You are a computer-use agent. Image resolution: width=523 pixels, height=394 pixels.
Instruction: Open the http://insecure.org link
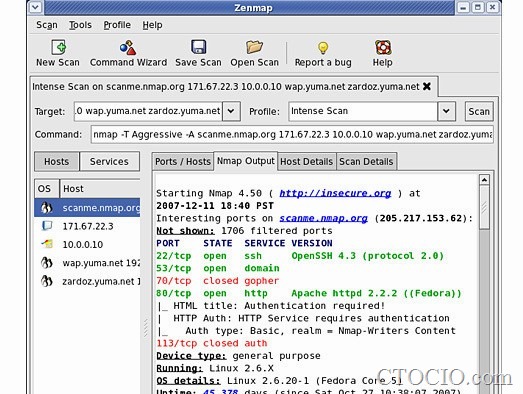pyautogui.click(x=335, y=193)
